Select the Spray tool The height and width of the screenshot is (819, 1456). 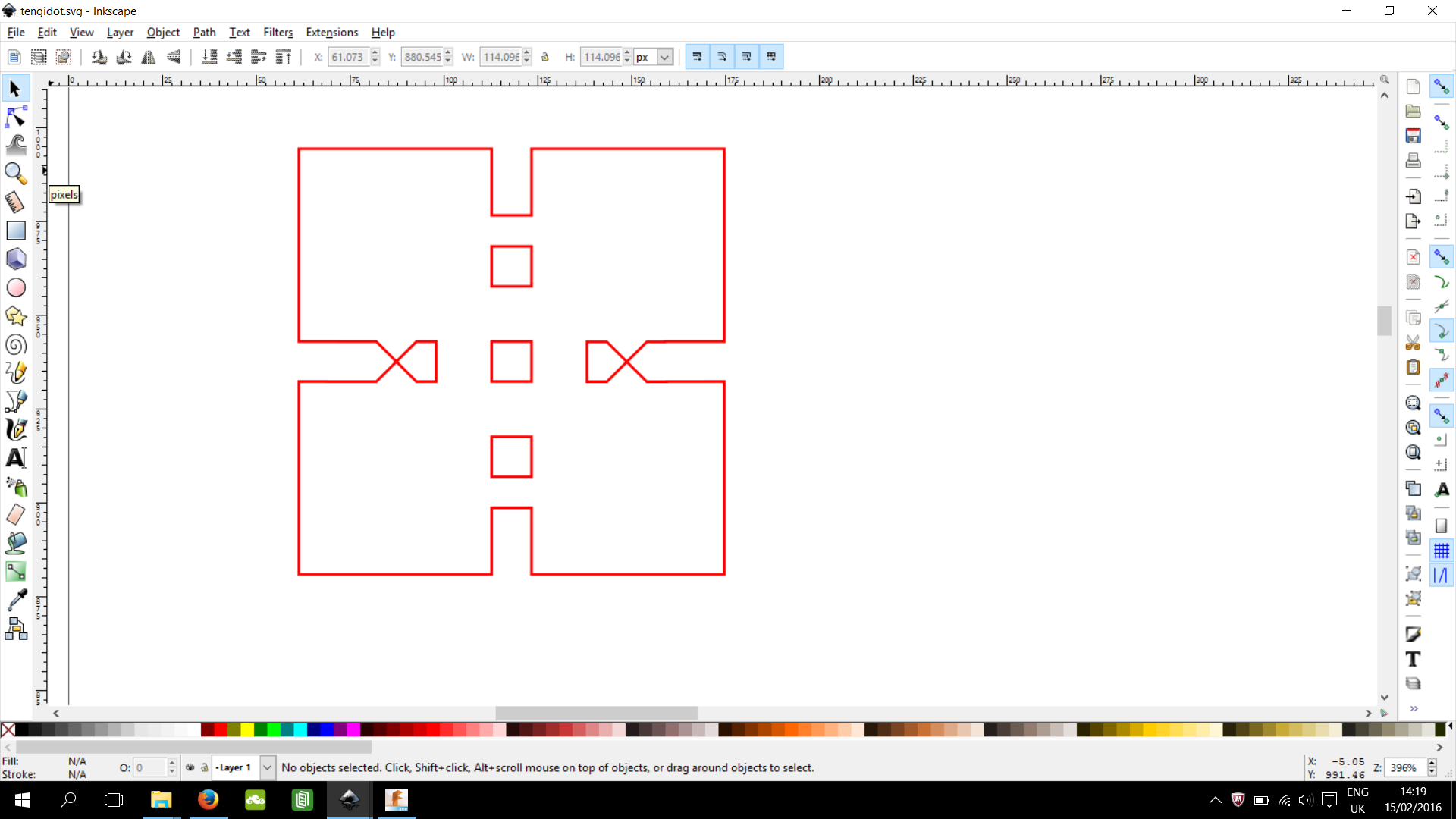coord(15,486)
